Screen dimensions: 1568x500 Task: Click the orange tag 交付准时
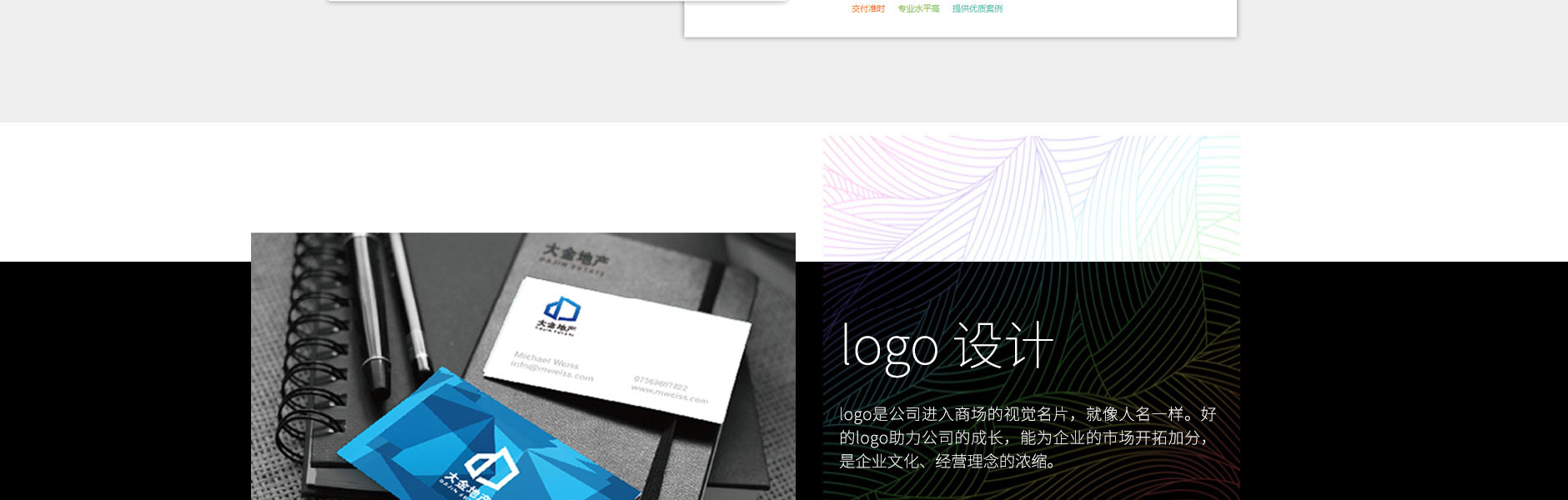[867, 9]
